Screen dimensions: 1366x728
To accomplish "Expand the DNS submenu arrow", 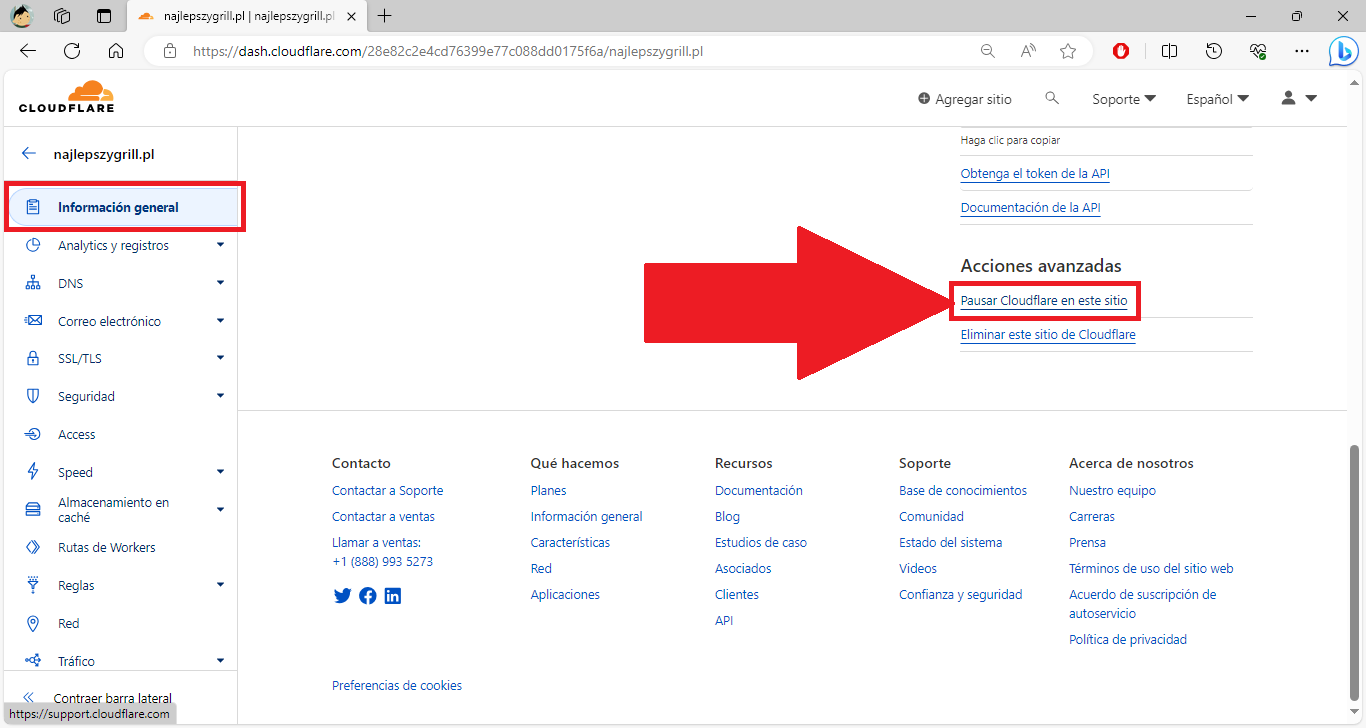I will [x=221, y=283].
